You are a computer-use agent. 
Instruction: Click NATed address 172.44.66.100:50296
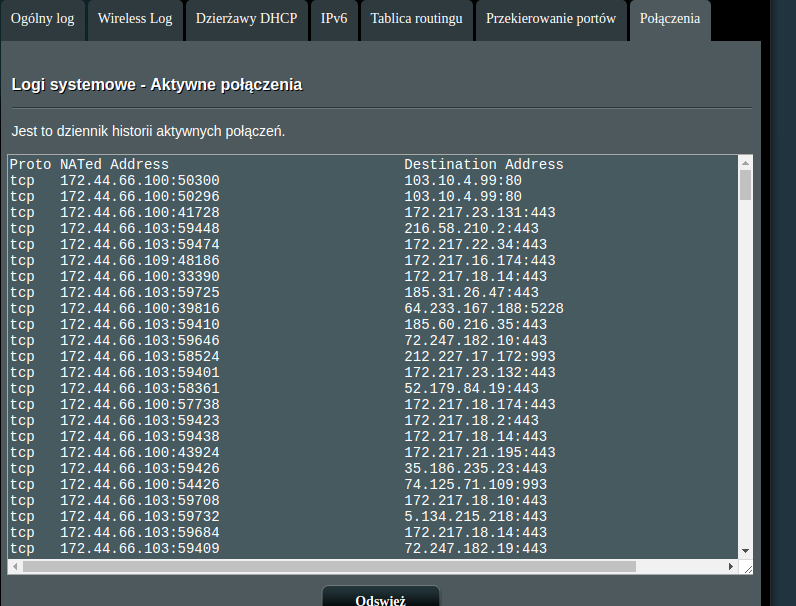[140, 196]
